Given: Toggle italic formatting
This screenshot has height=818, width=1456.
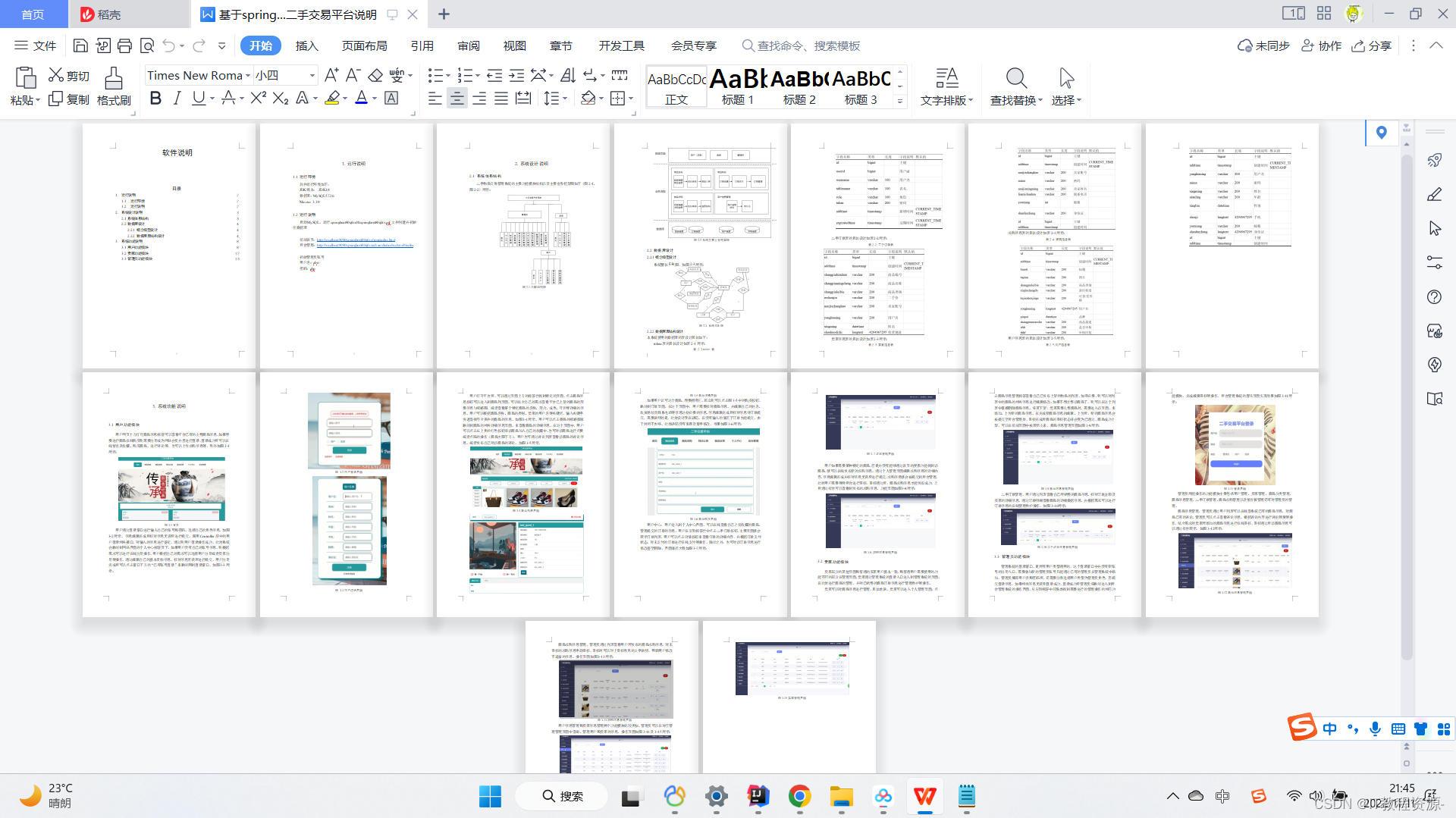Looking at the screenshot, I should [x=177, y=98].
